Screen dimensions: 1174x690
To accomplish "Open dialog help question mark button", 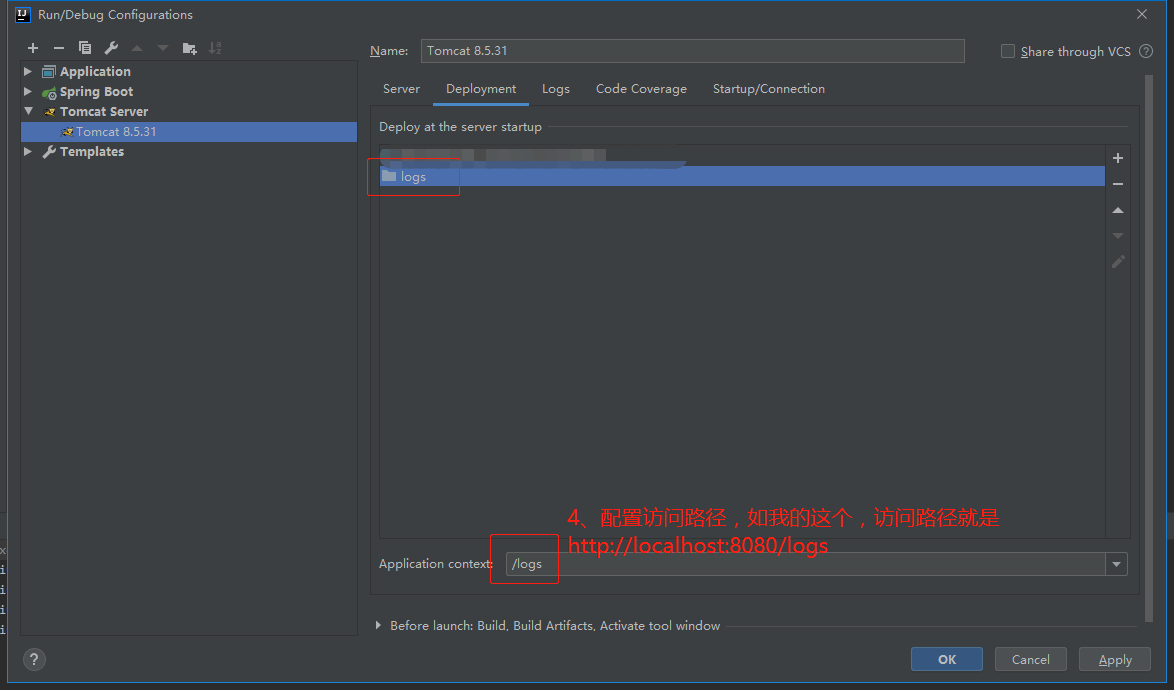I will pyautogui.click(x=34, y=659).
